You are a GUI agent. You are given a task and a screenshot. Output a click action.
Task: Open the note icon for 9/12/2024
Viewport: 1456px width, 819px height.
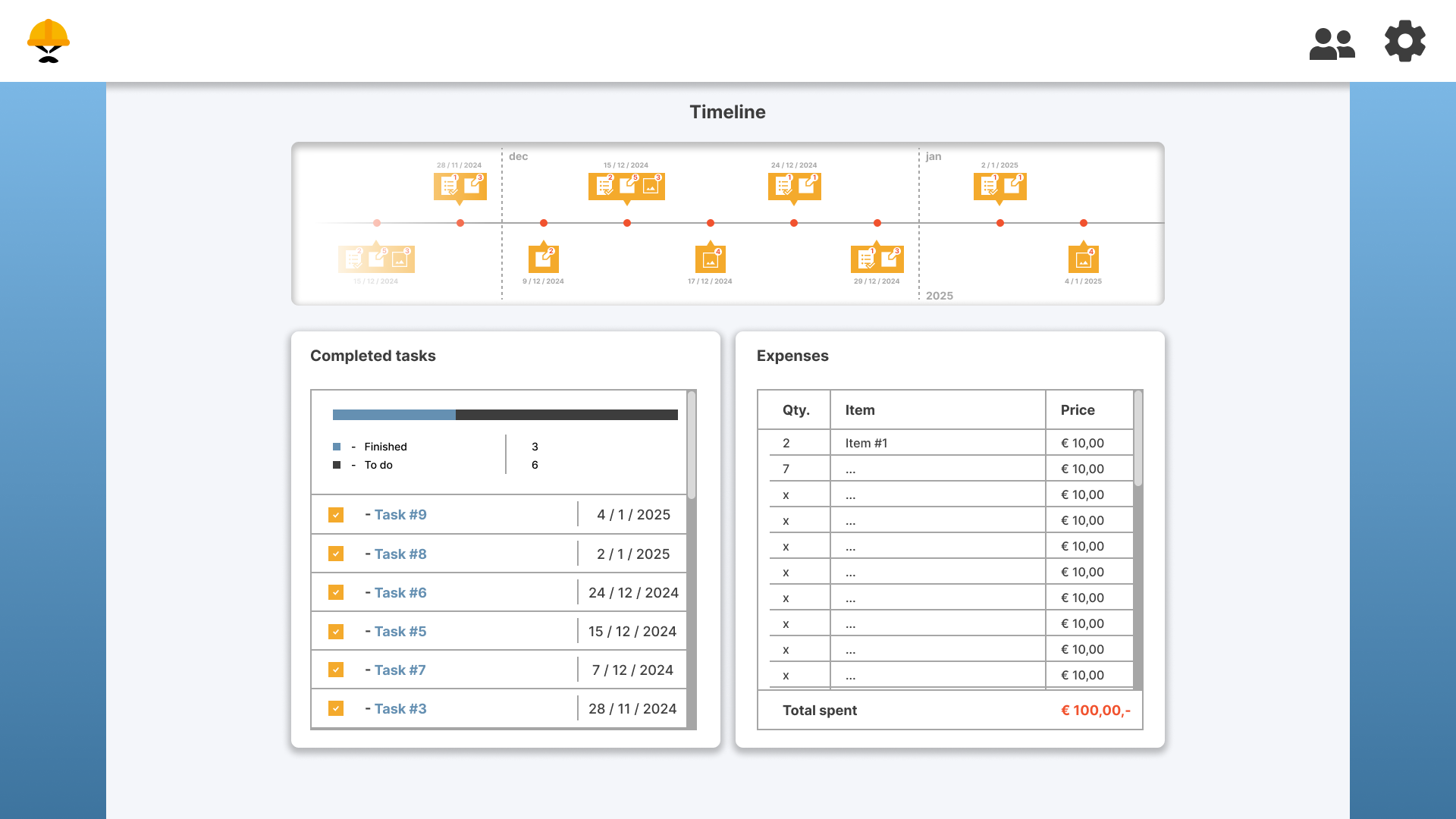point(543,259)
